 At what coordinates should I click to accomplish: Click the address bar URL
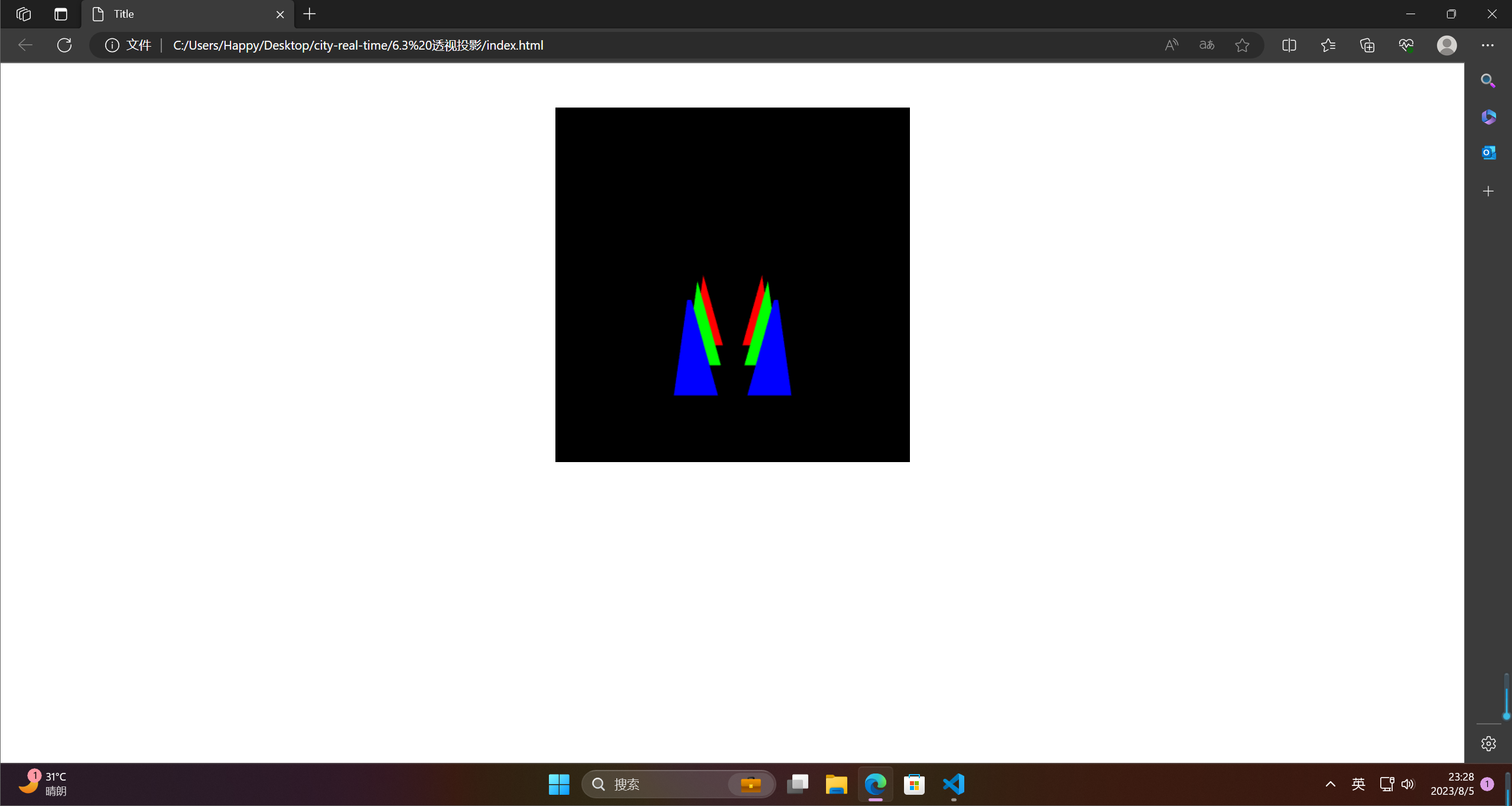[358, 45]
